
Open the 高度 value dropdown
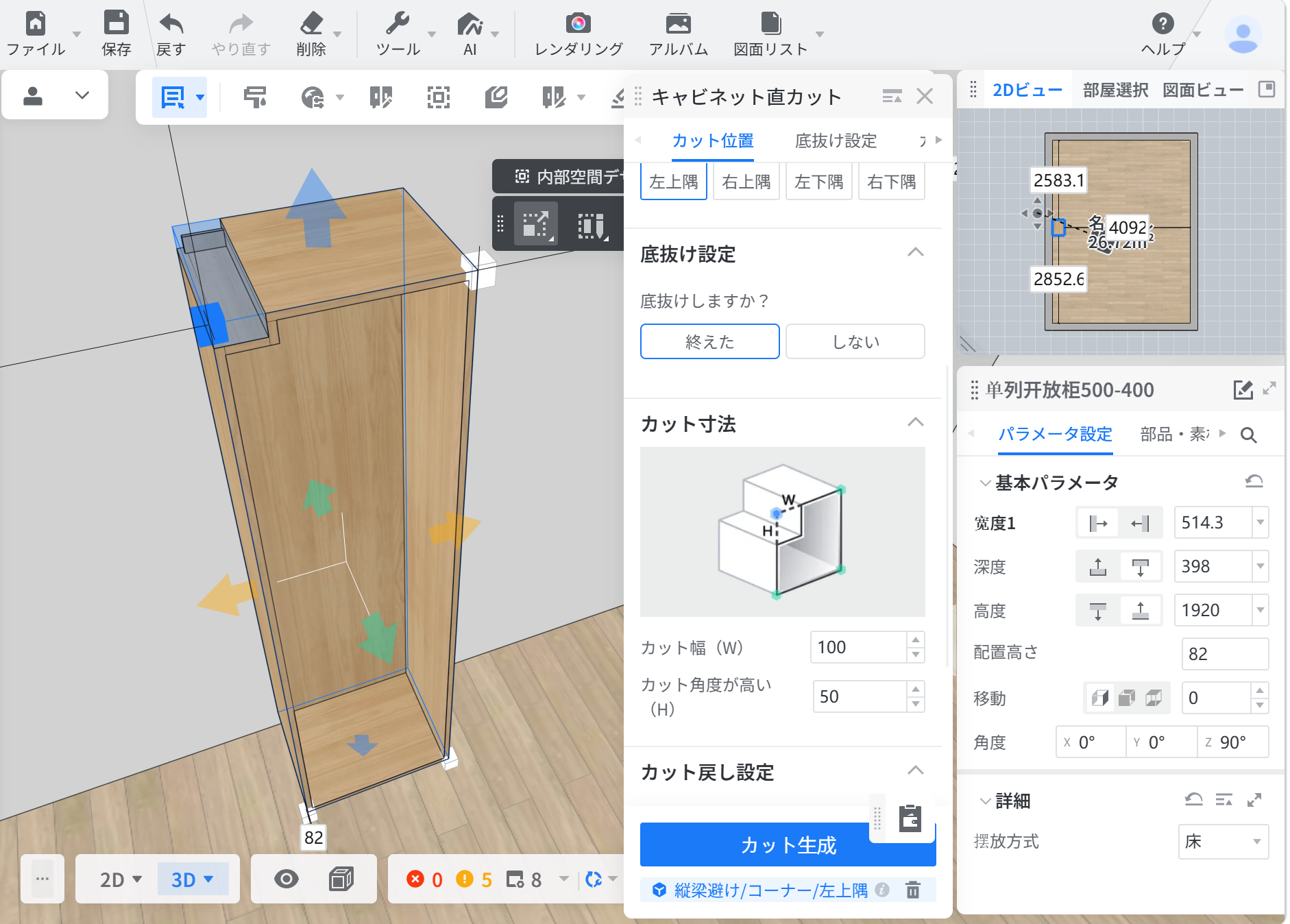coord(1260,610)
